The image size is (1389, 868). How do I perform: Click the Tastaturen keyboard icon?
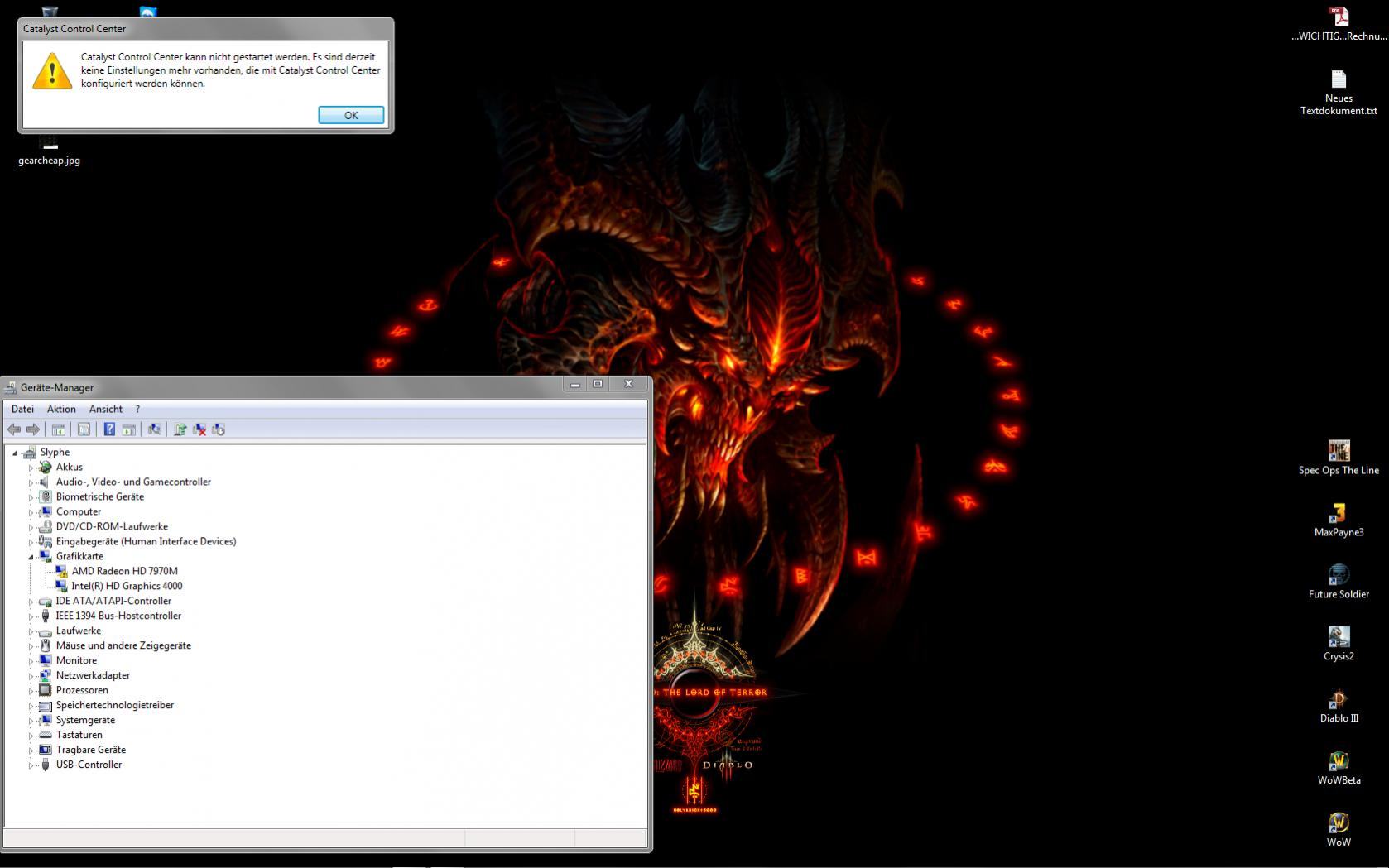pyautogui.click(x=46, y=735)
